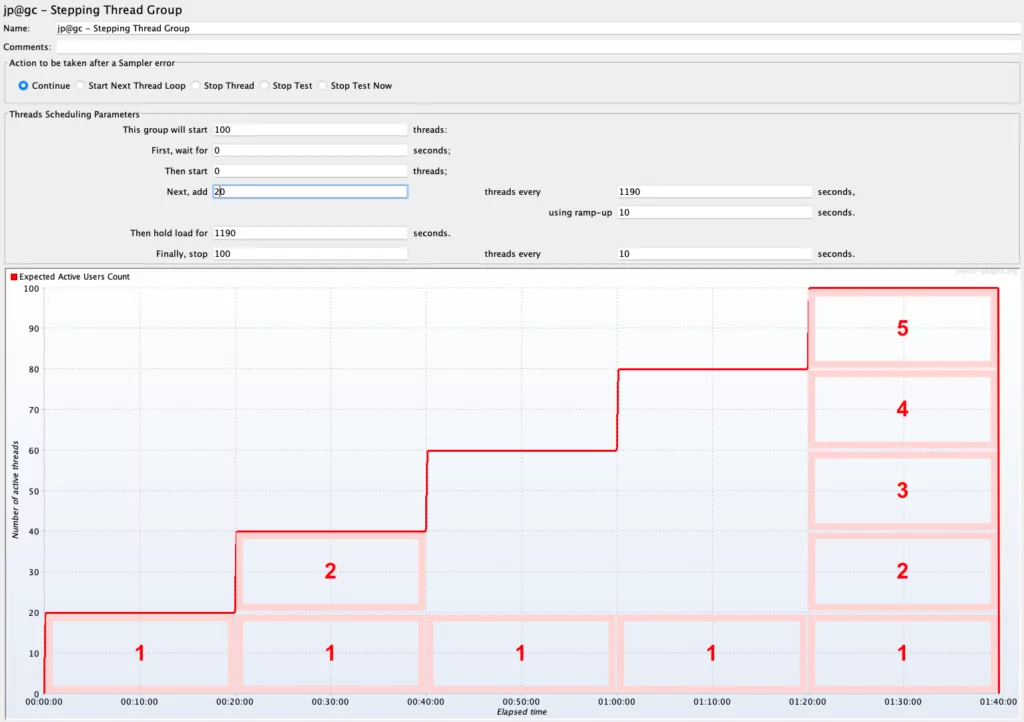
Task: Click the 01:10:00 time axis label
Action: (x=712, y=702)
